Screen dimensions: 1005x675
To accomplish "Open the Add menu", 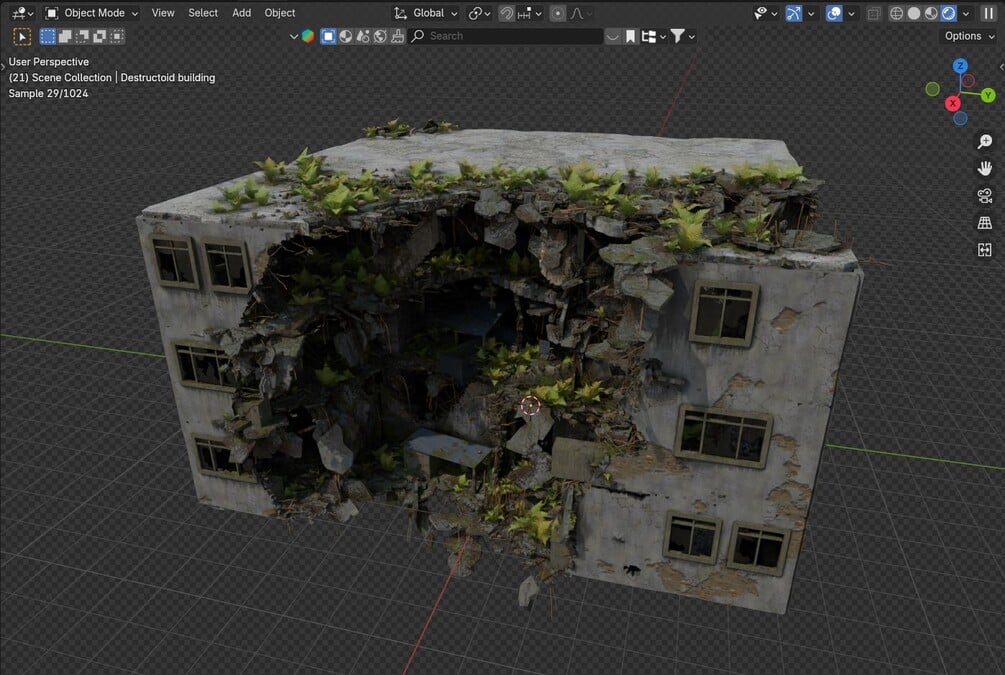I will pos(241,13).
